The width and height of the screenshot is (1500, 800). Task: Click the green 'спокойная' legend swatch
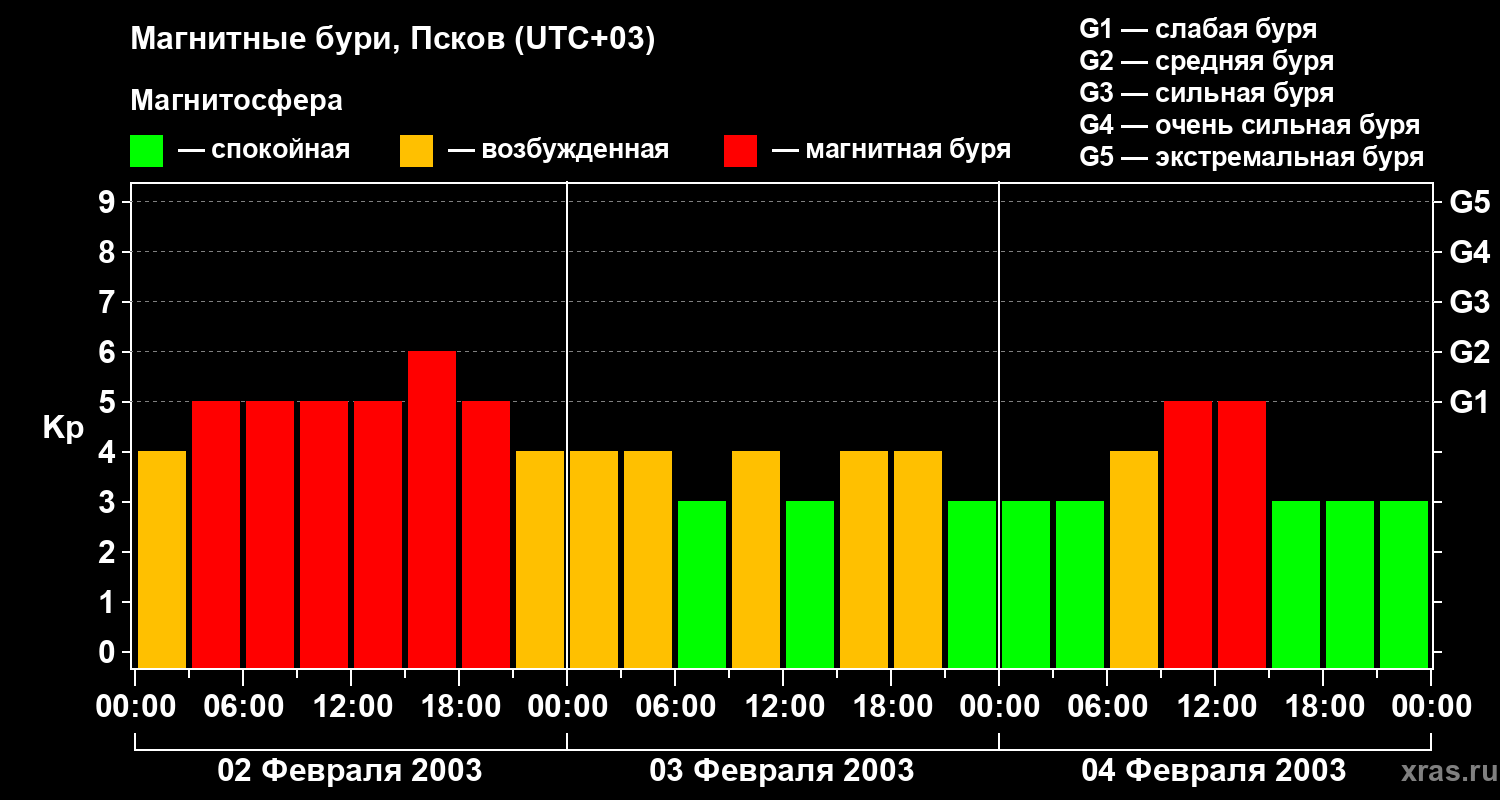coord(146,151)
